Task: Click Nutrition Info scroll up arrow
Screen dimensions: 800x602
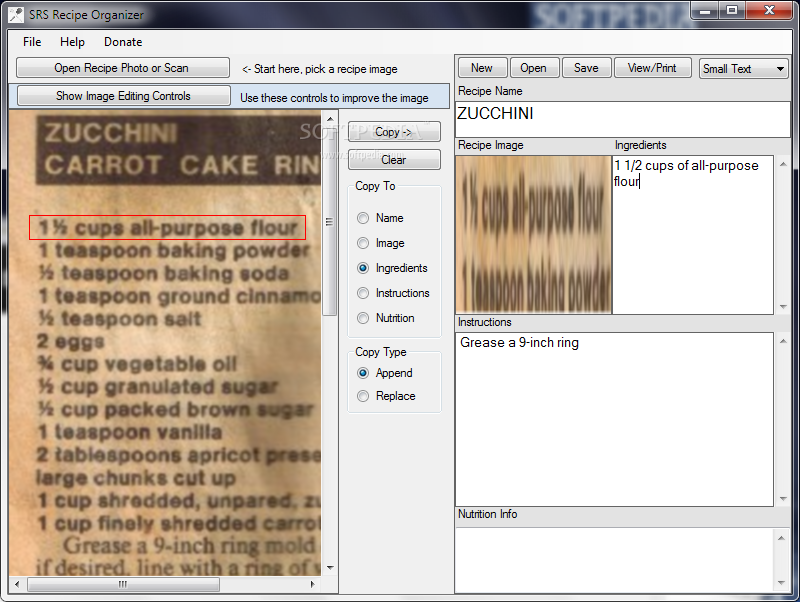Action: point(781,538)
